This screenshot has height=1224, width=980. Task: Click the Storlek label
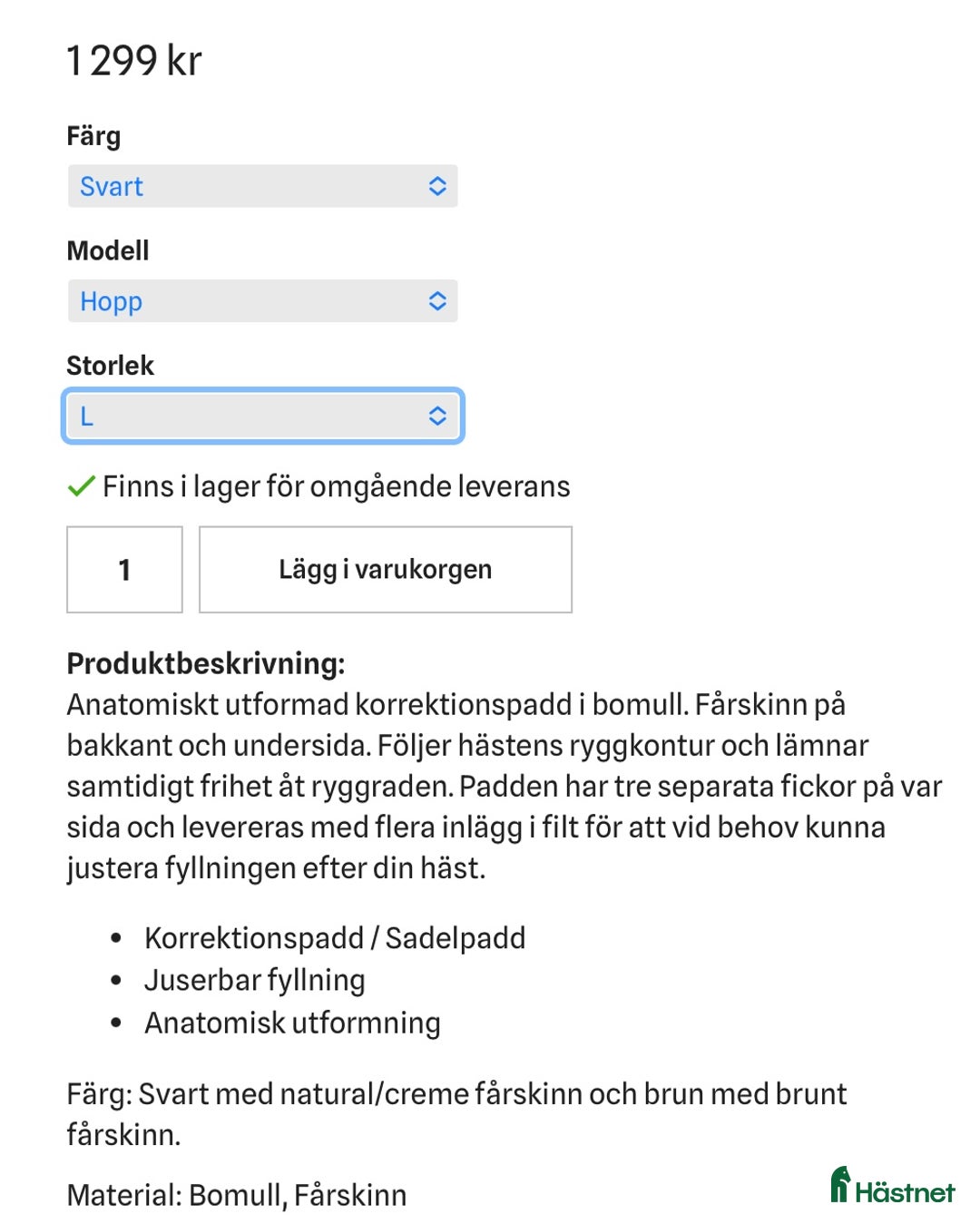[110, 366]
